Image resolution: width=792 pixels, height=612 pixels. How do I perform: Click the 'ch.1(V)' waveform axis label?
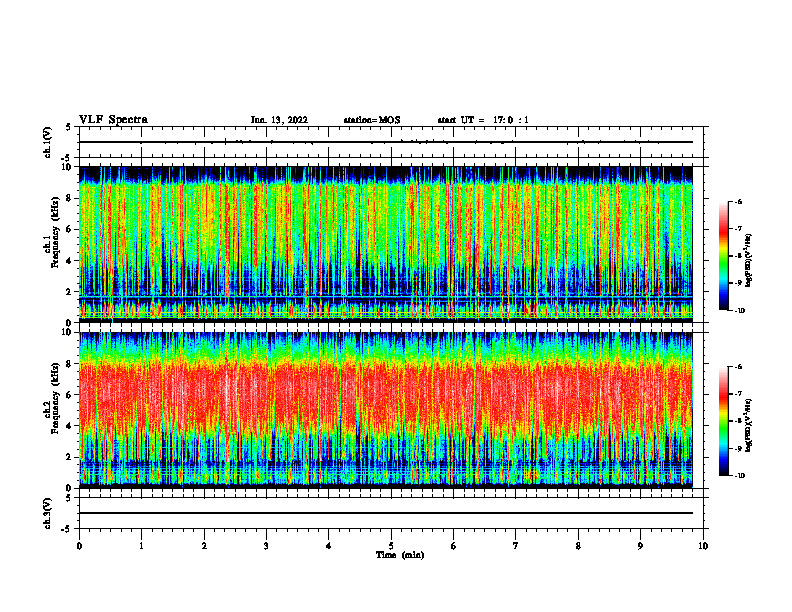(48, 142)
